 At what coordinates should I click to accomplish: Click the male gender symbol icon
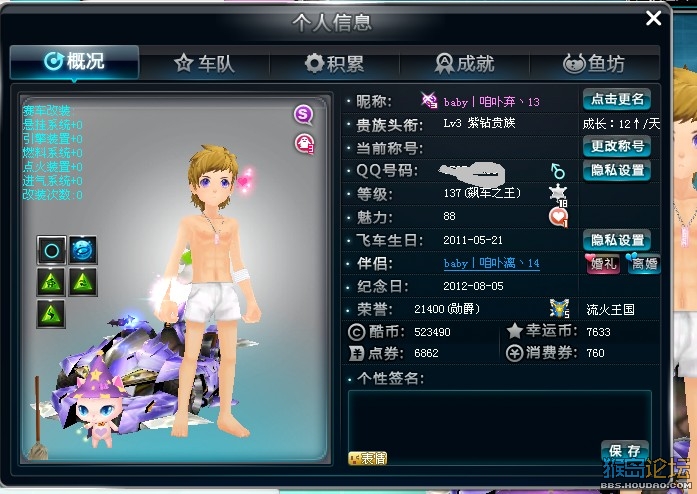pos(557,171)
